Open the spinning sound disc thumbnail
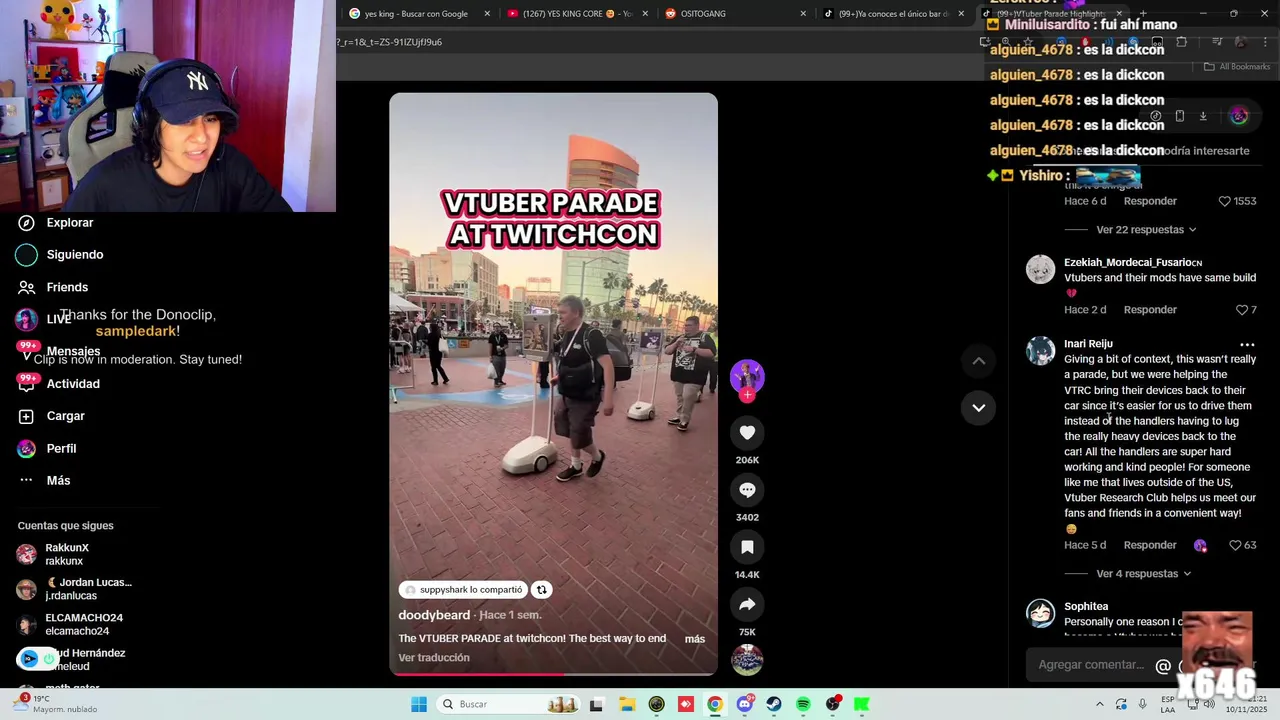1280x720 pixels. tap(747, 660)
